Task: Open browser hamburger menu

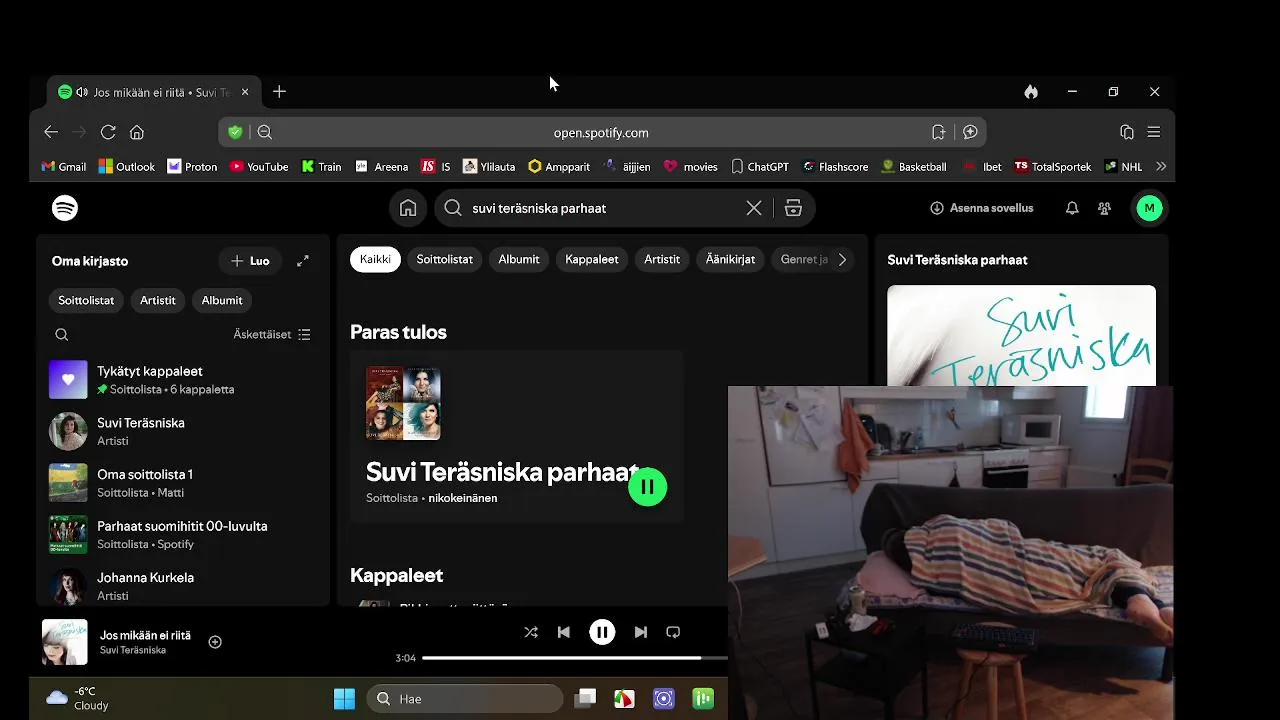Action: (1154, 132)
